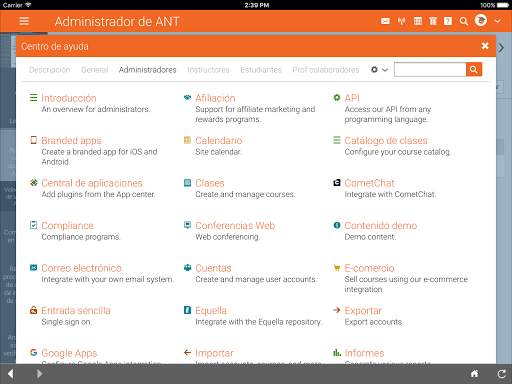
Task: Open the Afiliación help topic
Action: (215, 98)
